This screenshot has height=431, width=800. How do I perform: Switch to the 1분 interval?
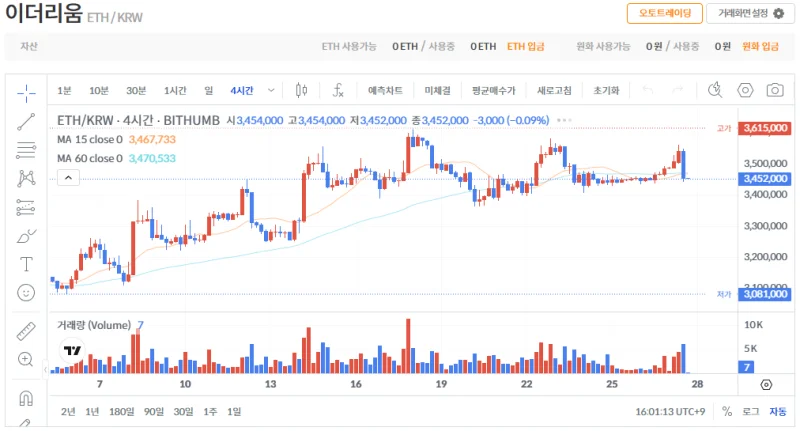pyautogui.click(x=64, y=91)
